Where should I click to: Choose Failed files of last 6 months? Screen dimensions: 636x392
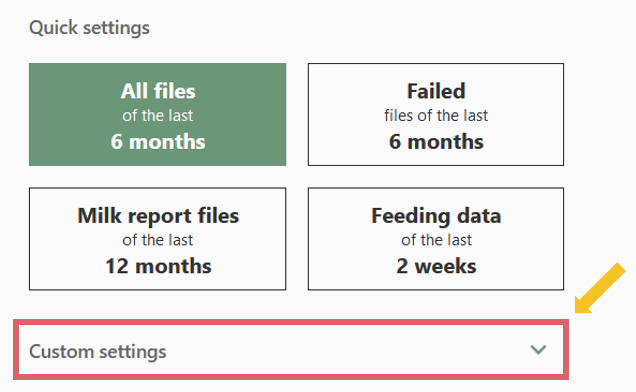pos(436,114)
